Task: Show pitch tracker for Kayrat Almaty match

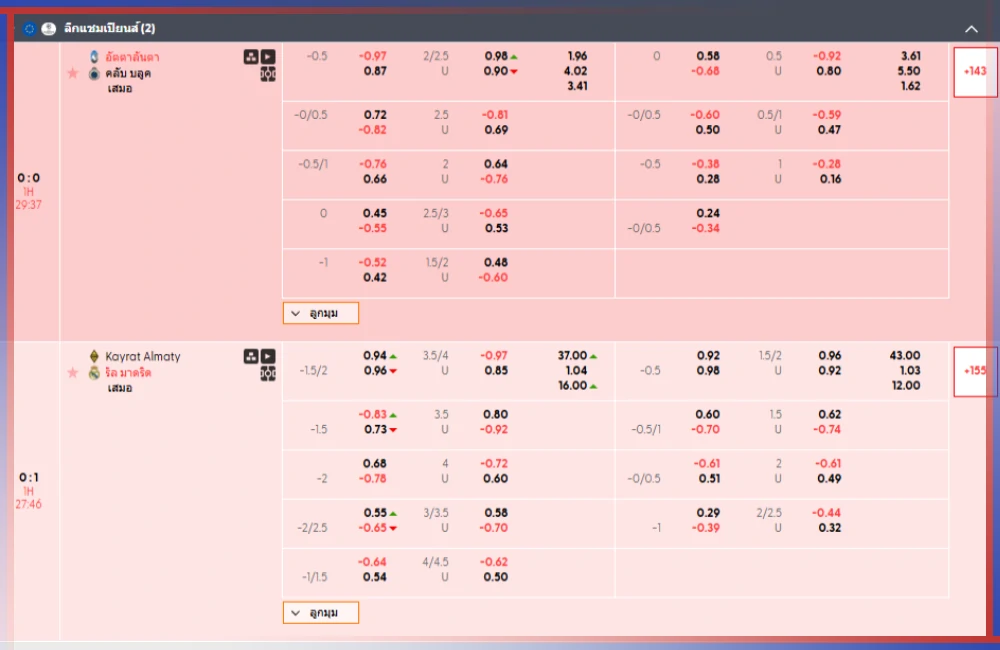Action: click(x=268, y=373)
